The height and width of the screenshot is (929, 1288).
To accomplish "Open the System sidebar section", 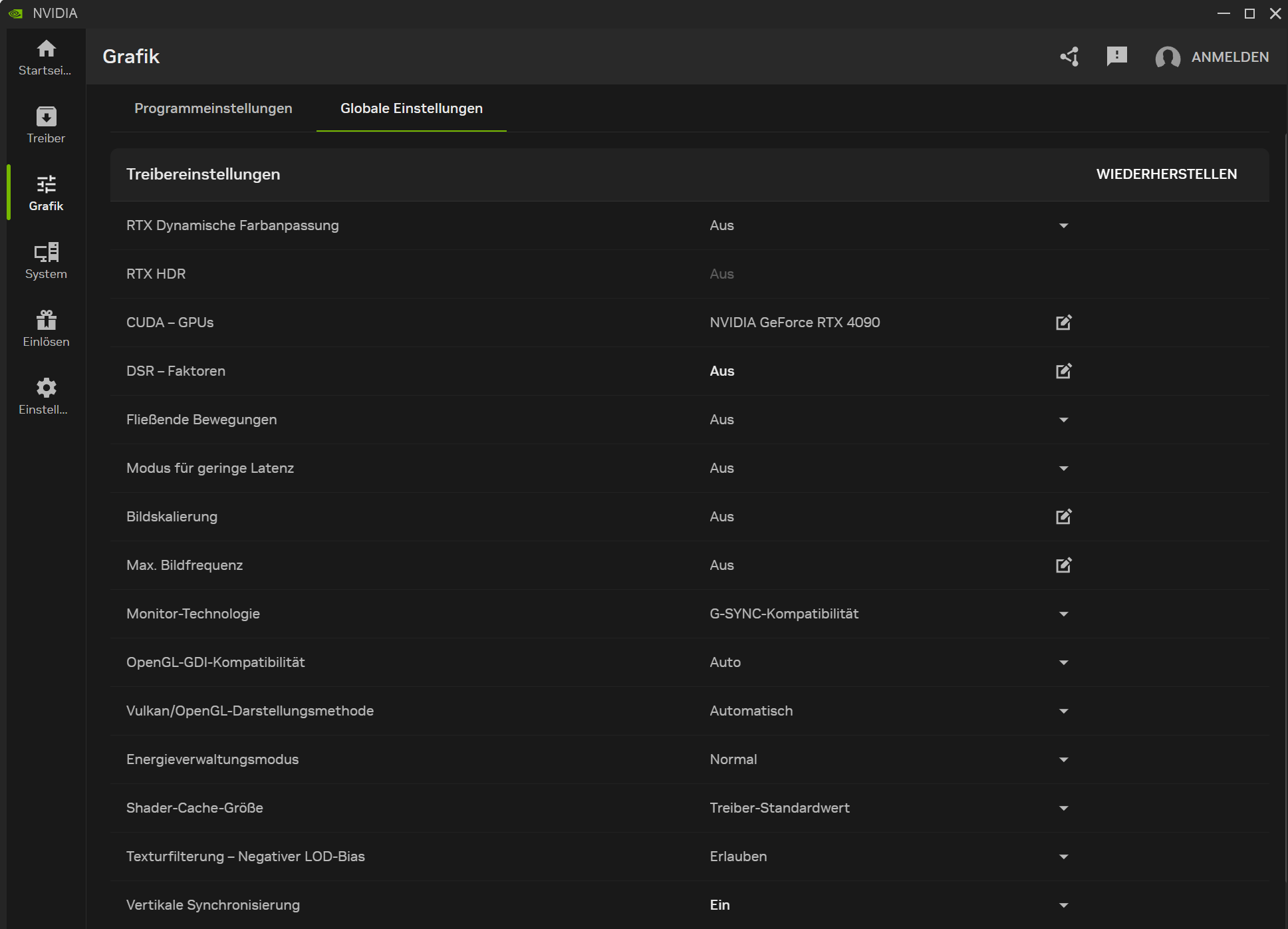I will (x=46, y=261).
